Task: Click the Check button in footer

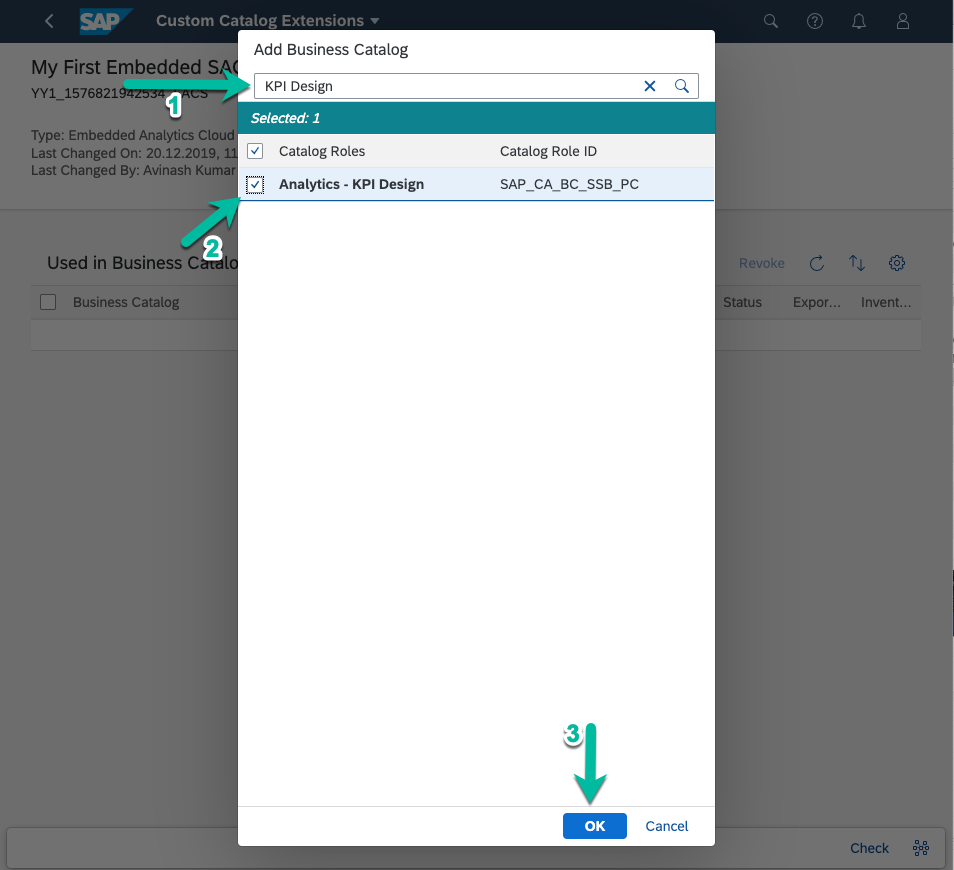Action: (869, 847)
